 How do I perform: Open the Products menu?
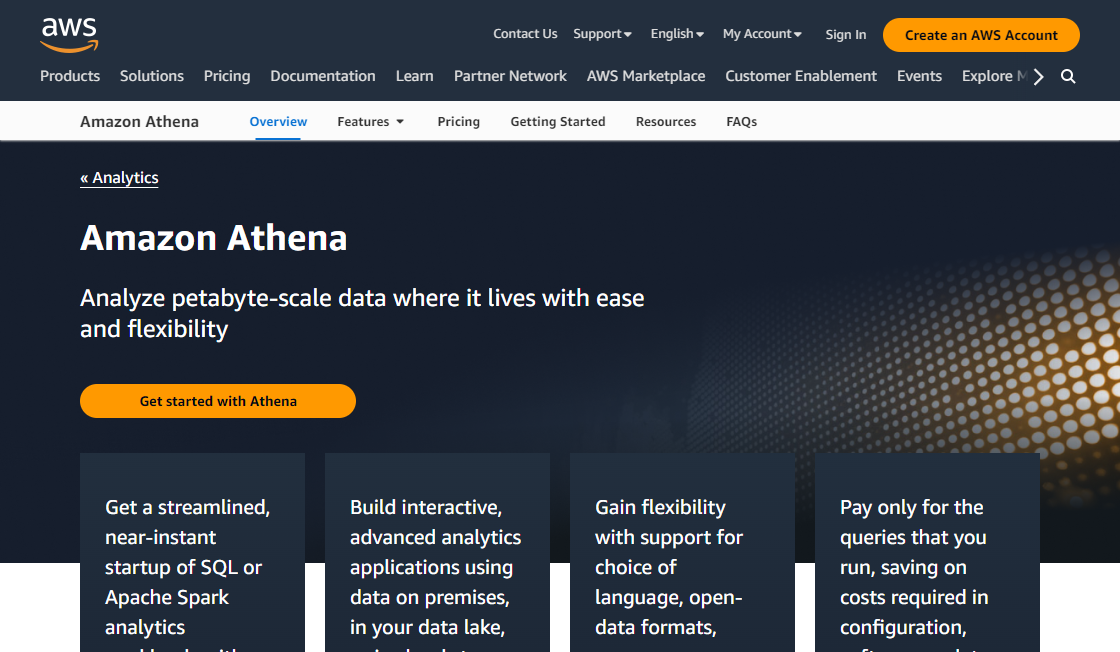pos(70,76)
